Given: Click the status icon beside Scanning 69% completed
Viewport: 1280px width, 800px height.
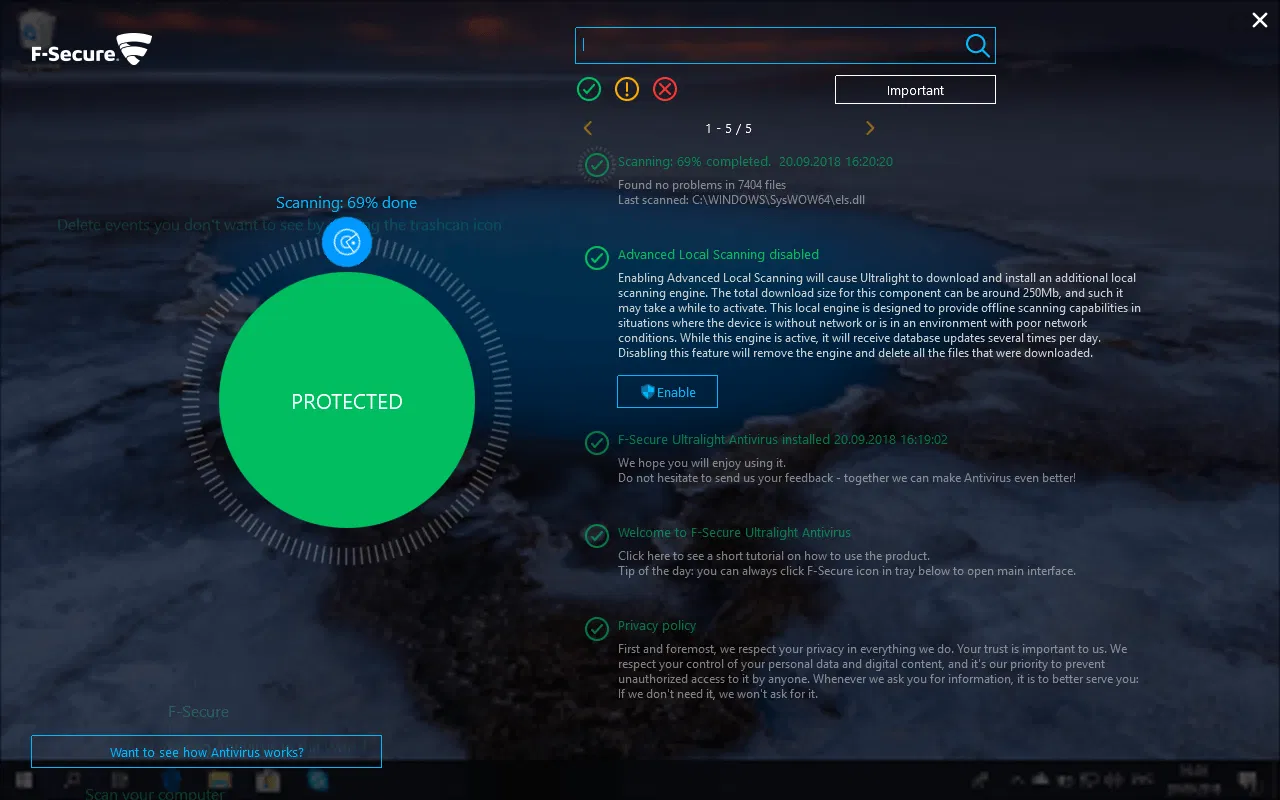Looking at the screenshot, I should tap(597, 164).
